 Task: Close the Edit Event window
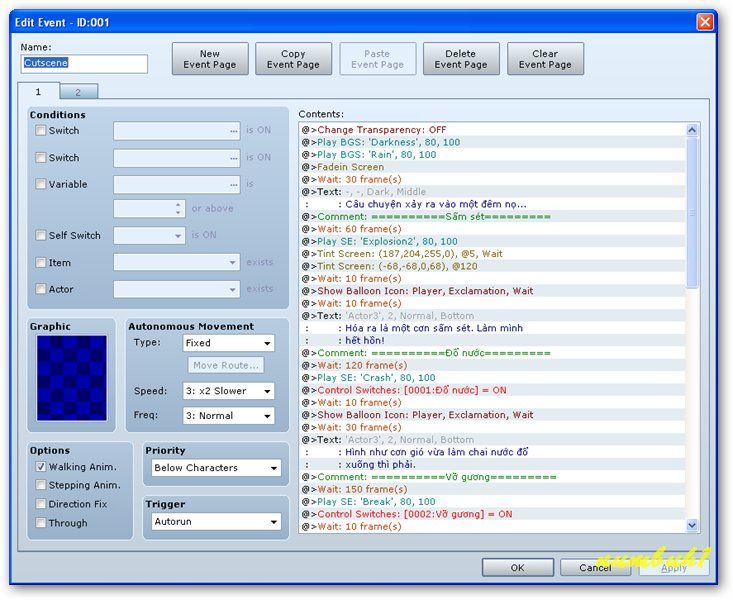[x=705, y=22]
